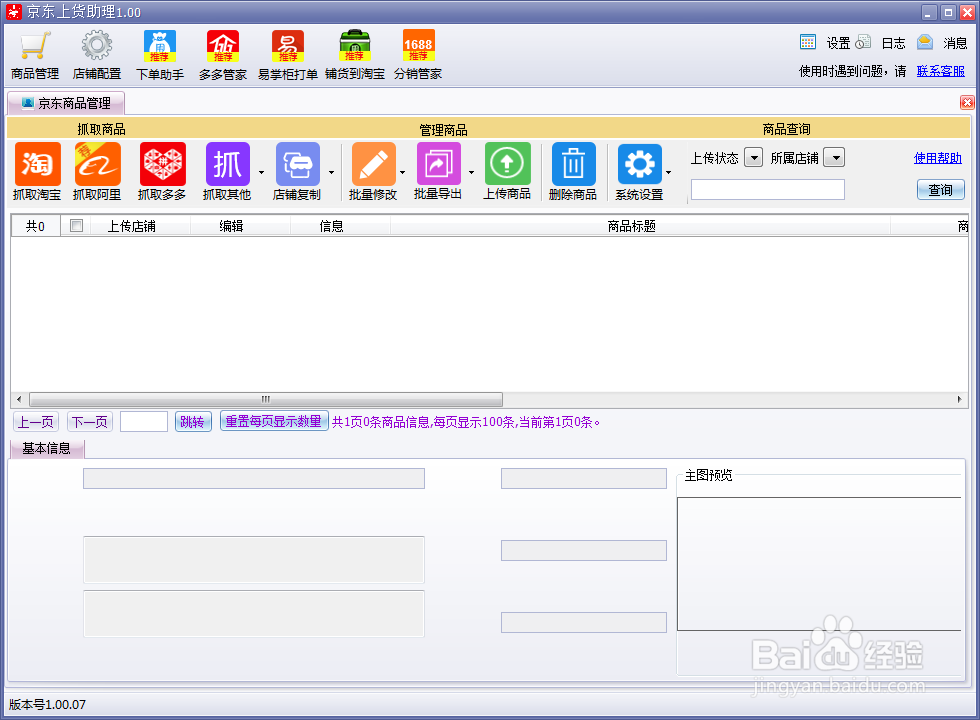Open the 下单助手 order assistant

pyautogui.click(x=159, y=52)
